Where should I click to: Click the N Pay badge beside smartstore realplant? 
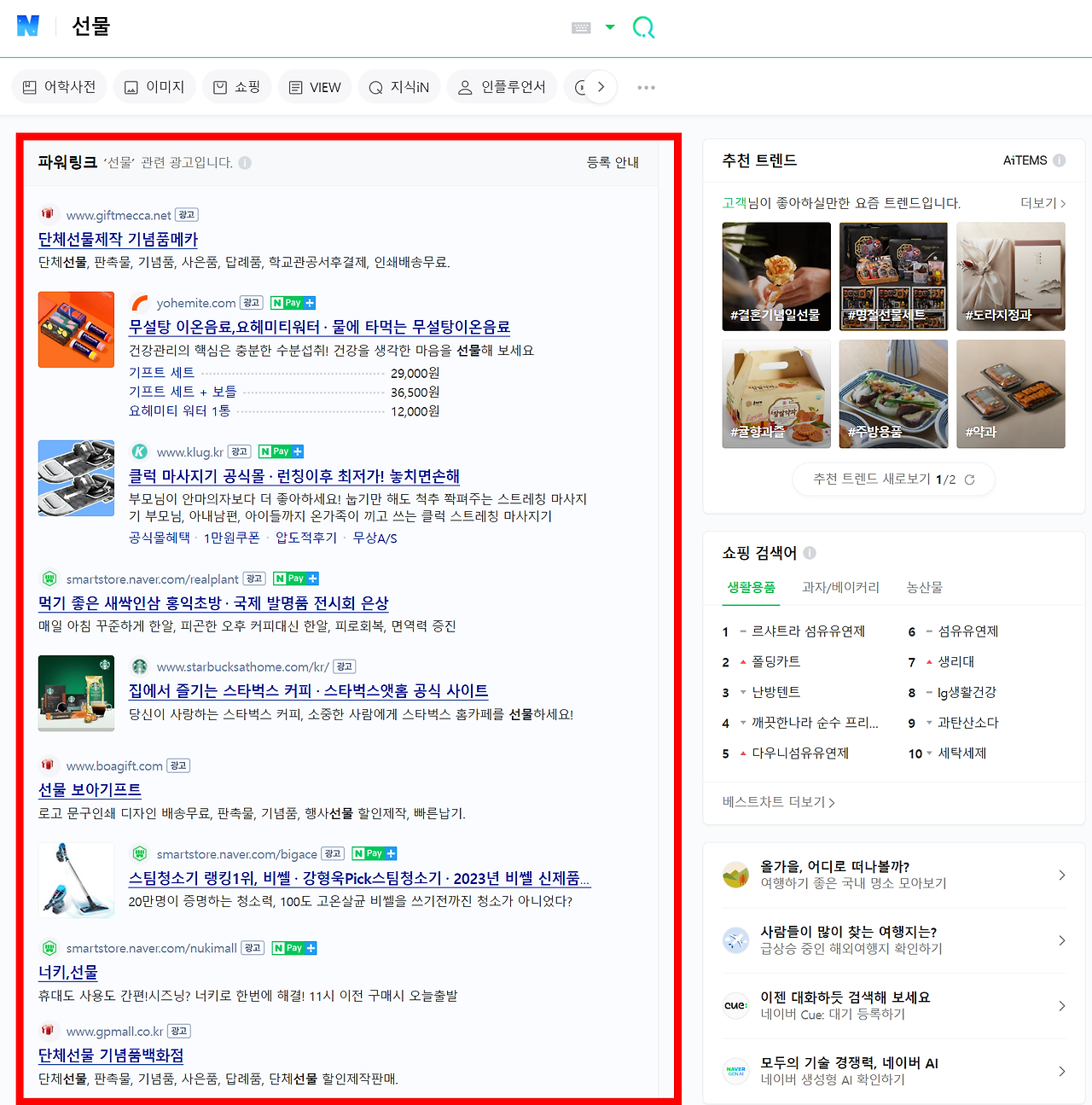(x=296, y=579)
